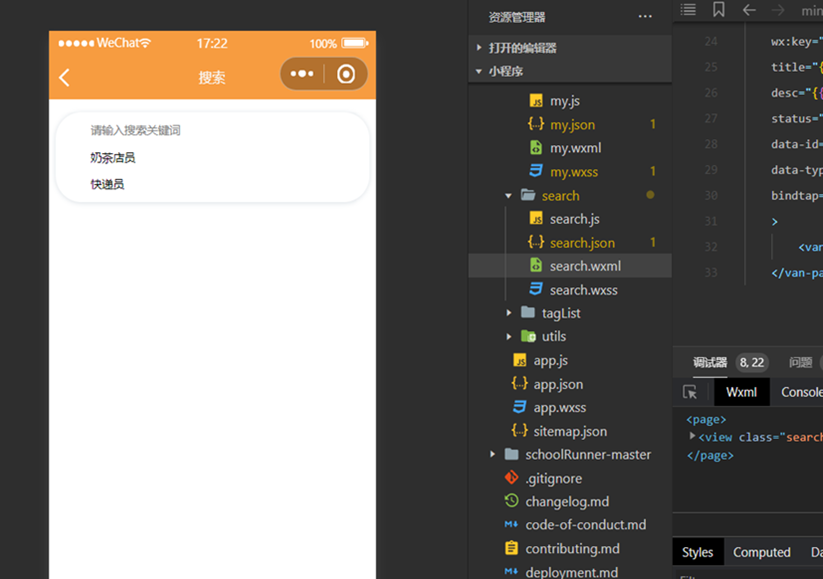
Task: Collapse the search folder
Action: 509,196
